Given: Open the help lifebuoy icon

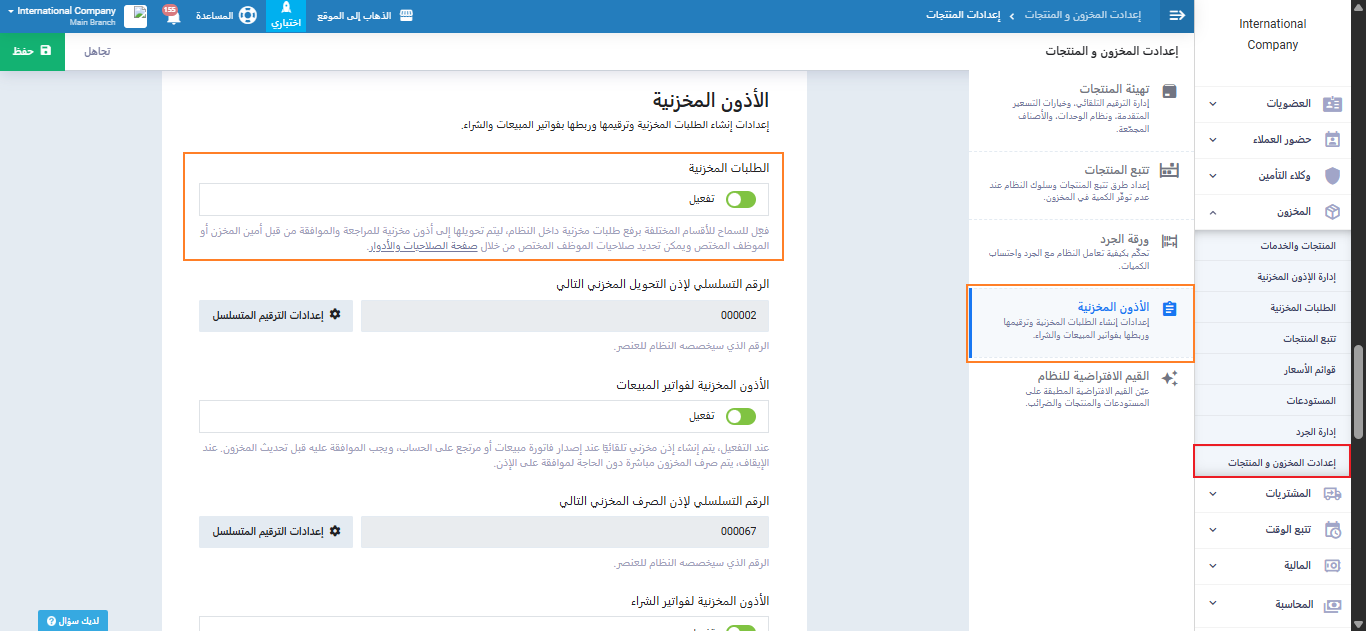Looking at the screenshot, I should [248, 17].
